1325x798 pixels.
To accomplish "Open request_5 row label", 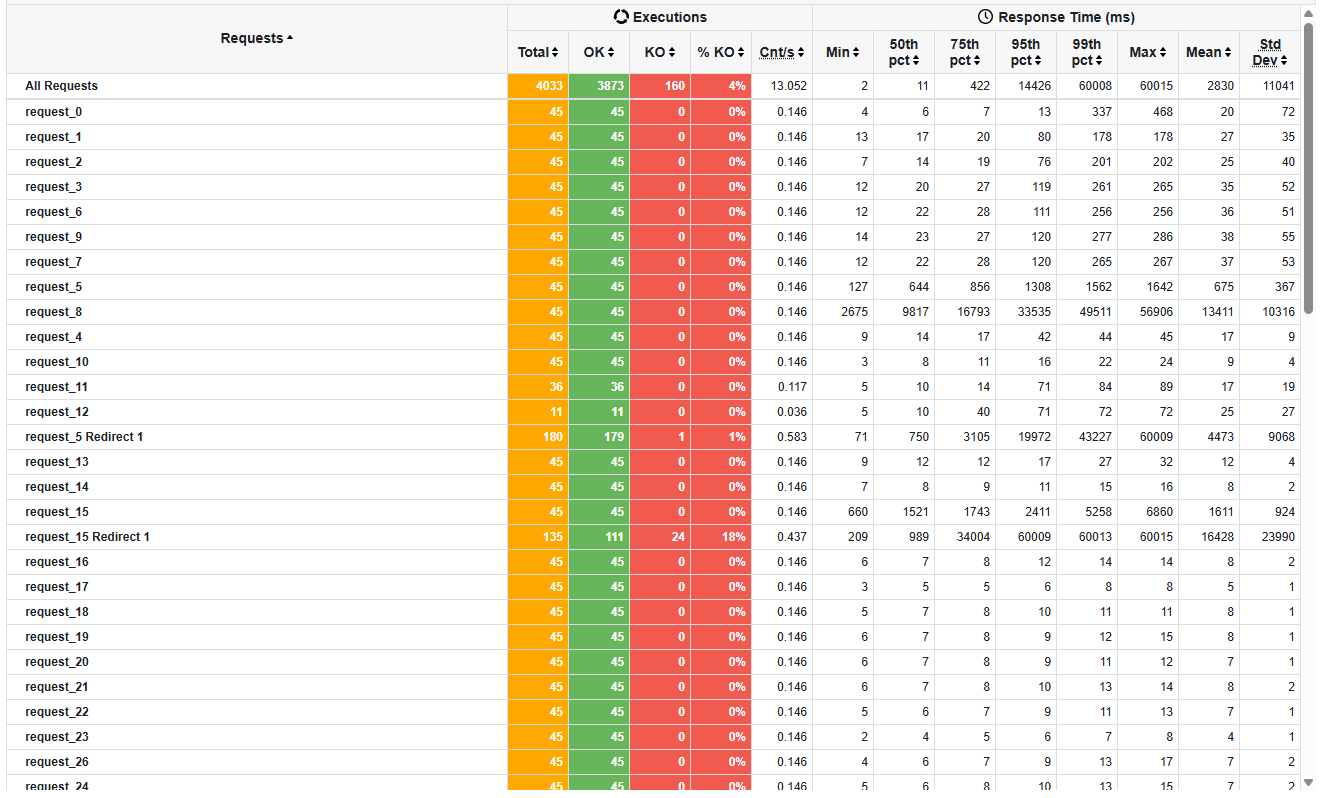I will pyautogui.click(x=54, y=287).
